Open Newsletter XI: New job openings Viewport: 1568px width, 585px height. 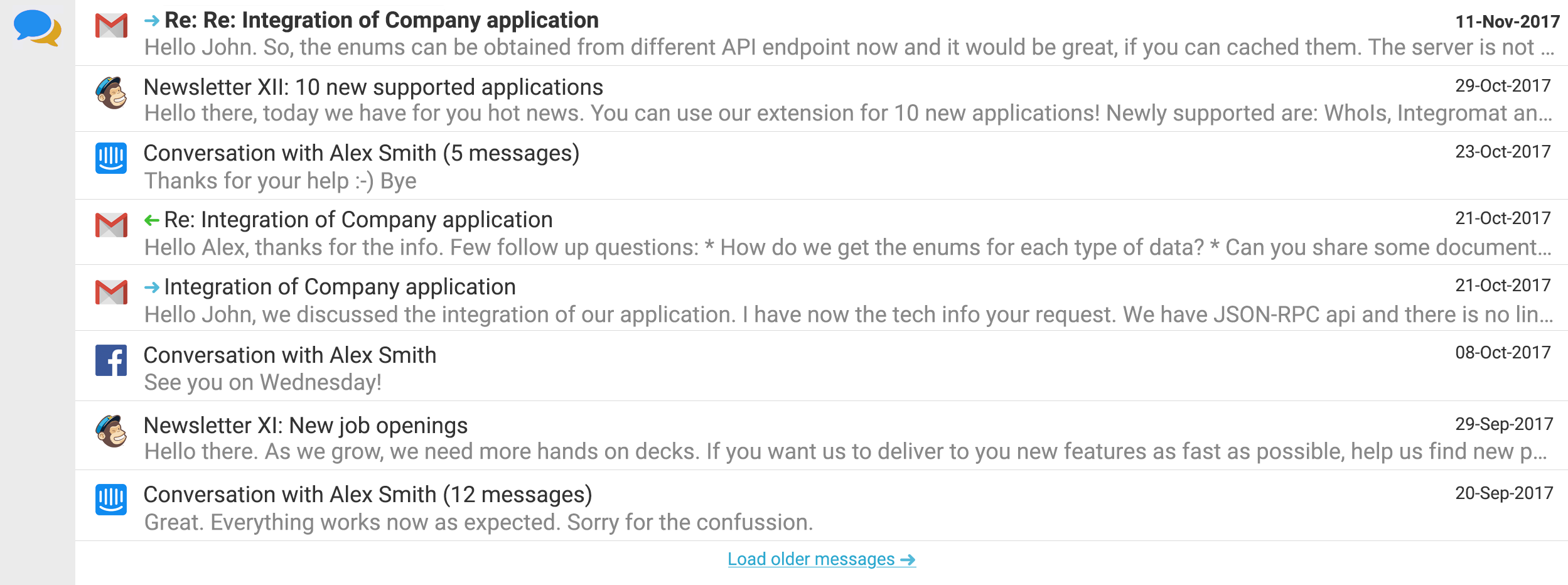[306, 426]
